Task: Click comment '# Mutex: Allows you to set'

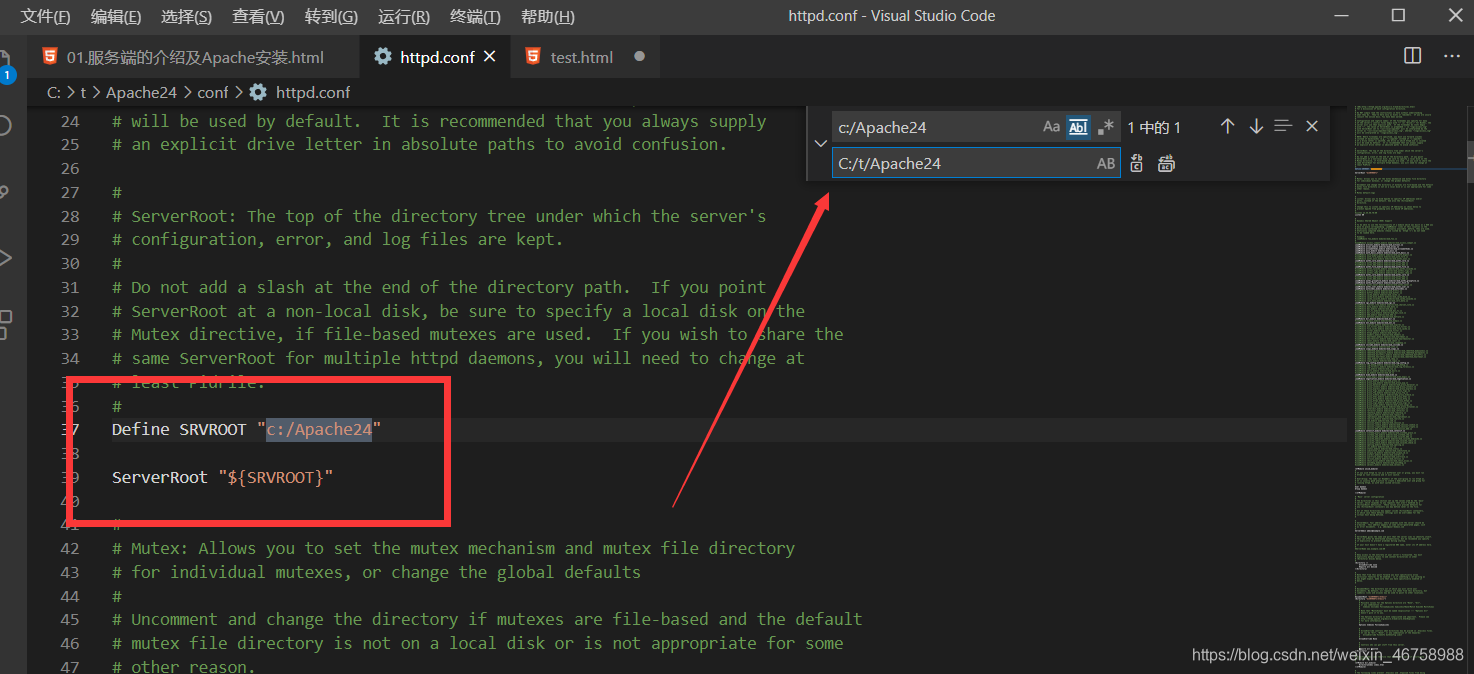Action: (453, 548)
